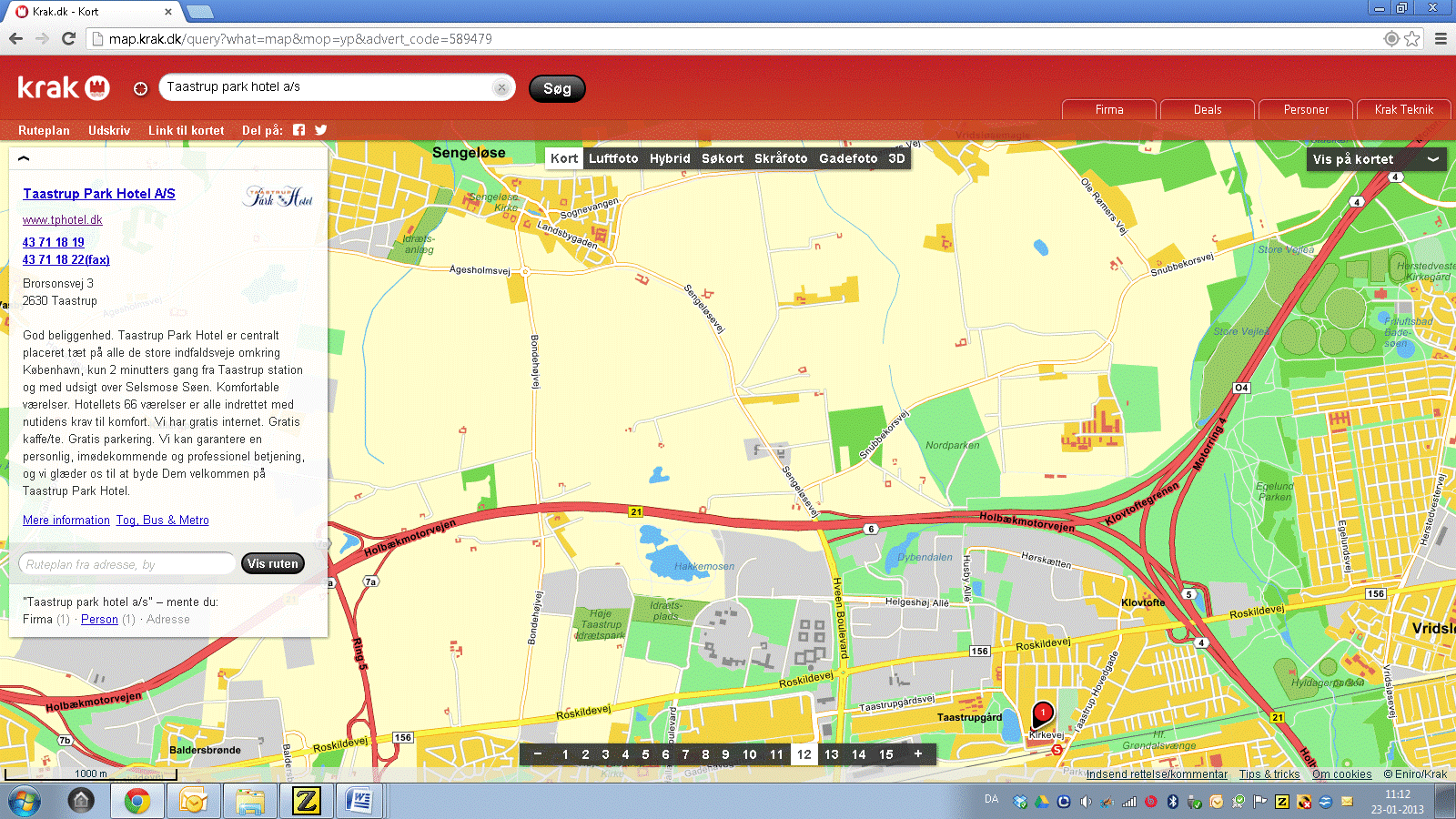Clear search field with X icon

(x=500, y=87)
